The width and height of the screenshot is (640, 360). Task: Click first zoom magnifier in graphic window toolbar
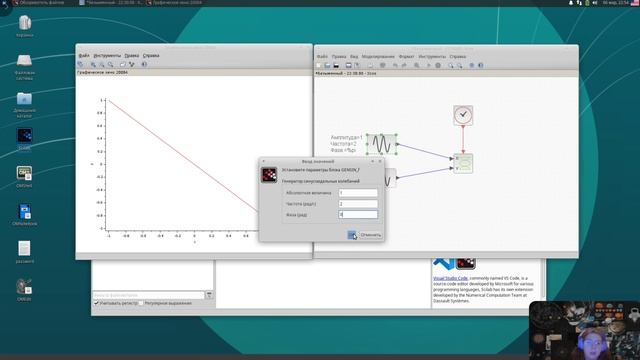tap(93, 64)
